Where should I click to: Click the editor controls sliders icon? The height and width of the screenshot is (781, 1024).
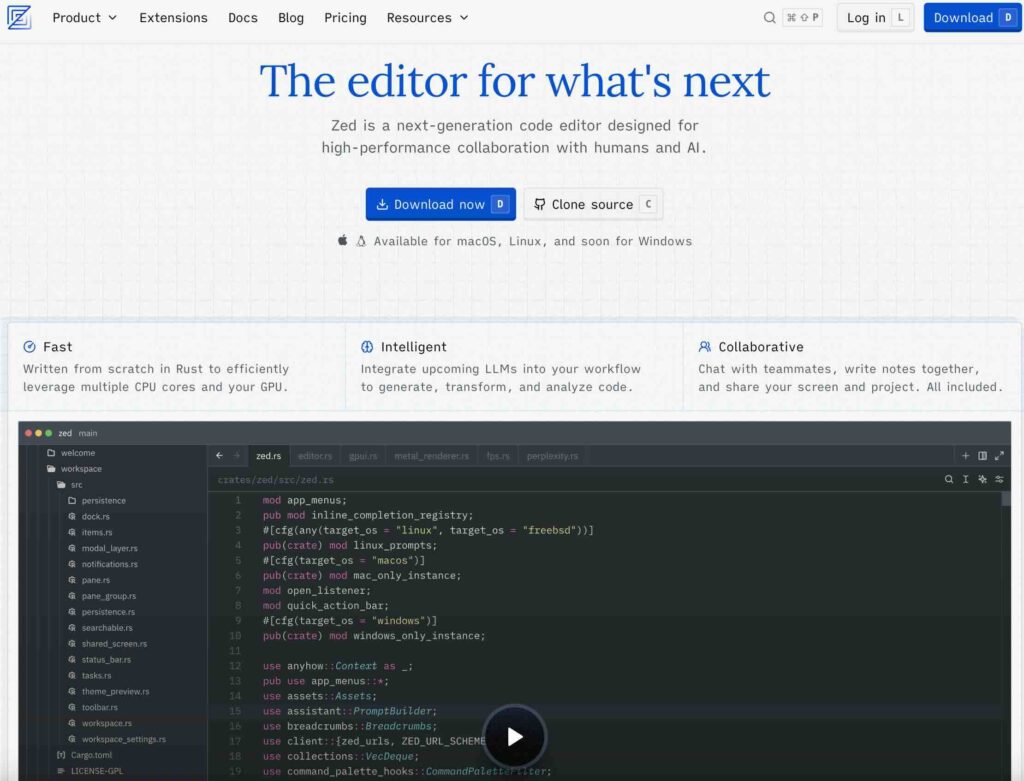[999, 479]
